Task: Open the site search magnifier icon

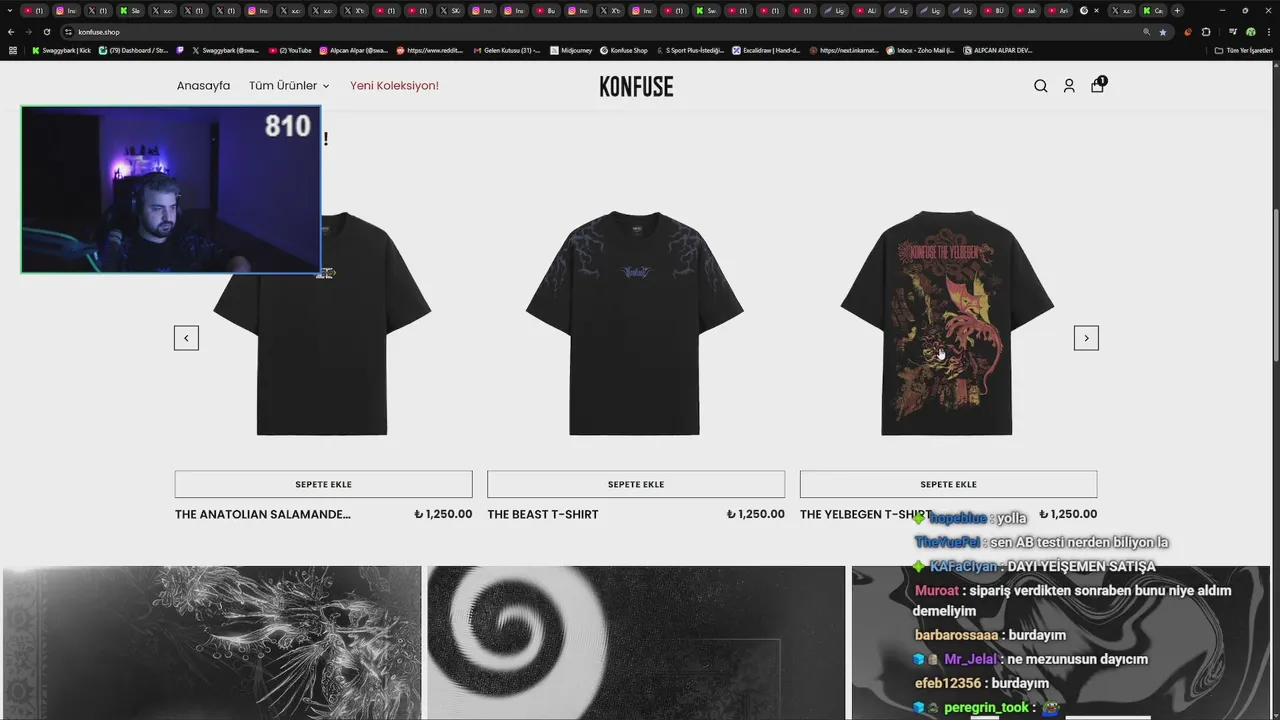Action: (x=1041, y=86)
